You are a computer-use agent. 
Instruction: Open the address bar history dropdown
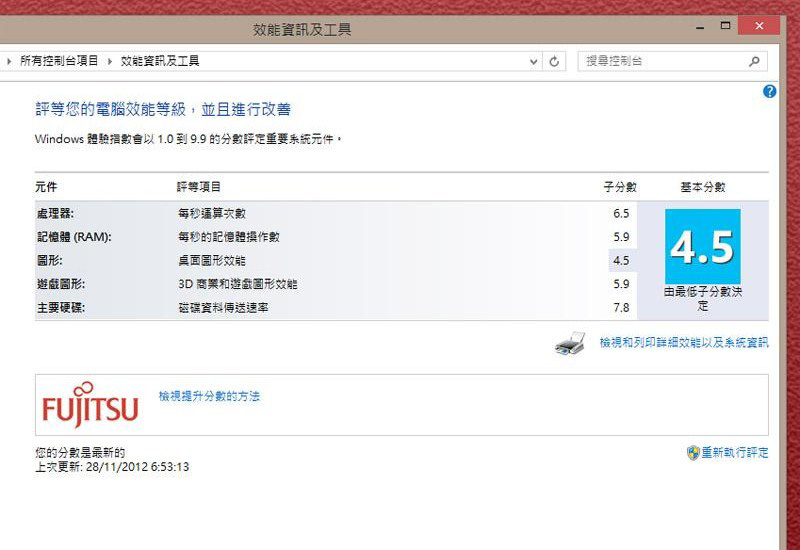point(534,61)
